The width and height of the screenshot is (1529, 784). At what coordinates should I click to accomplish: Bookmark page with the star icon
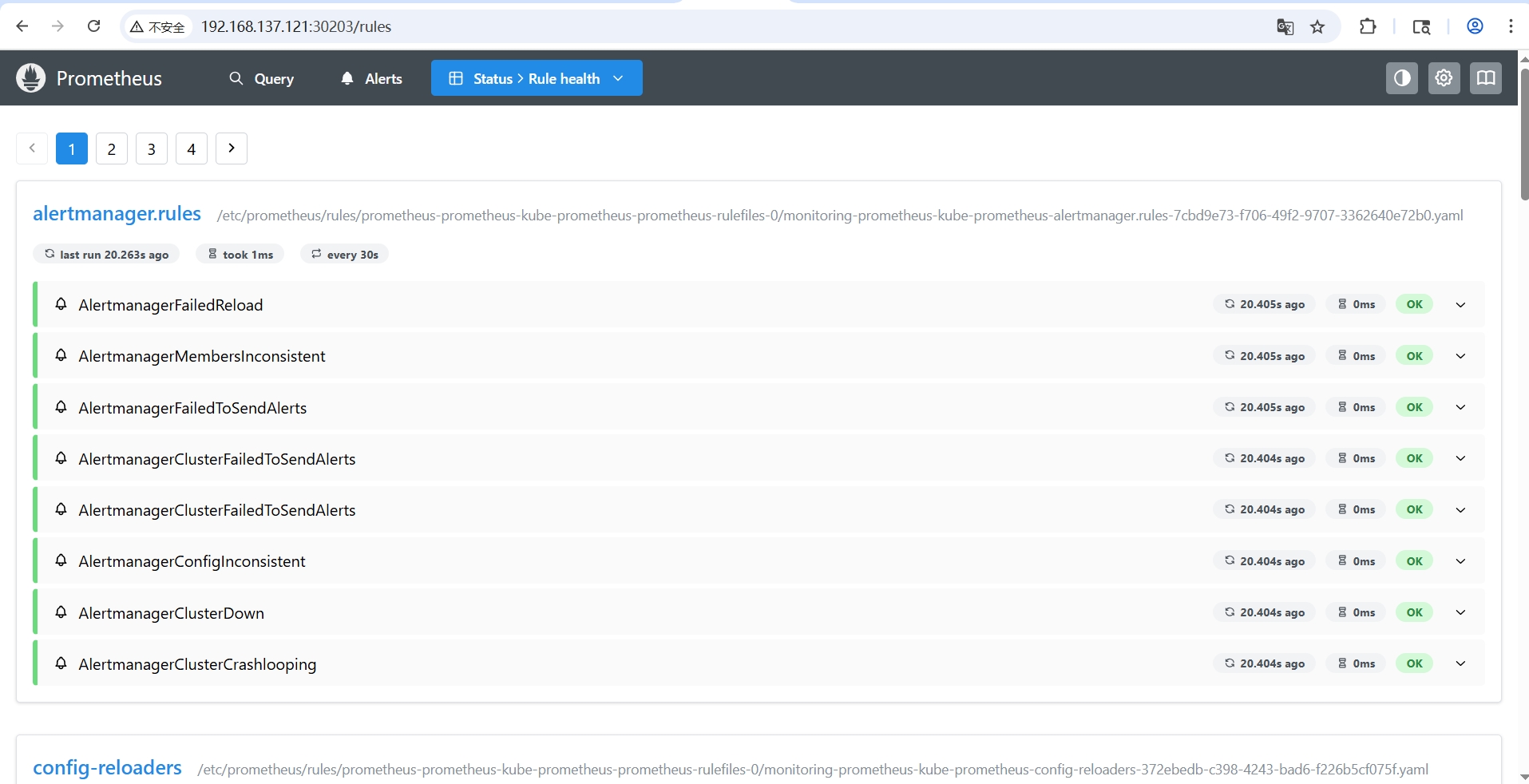[x=1317, y=27]
